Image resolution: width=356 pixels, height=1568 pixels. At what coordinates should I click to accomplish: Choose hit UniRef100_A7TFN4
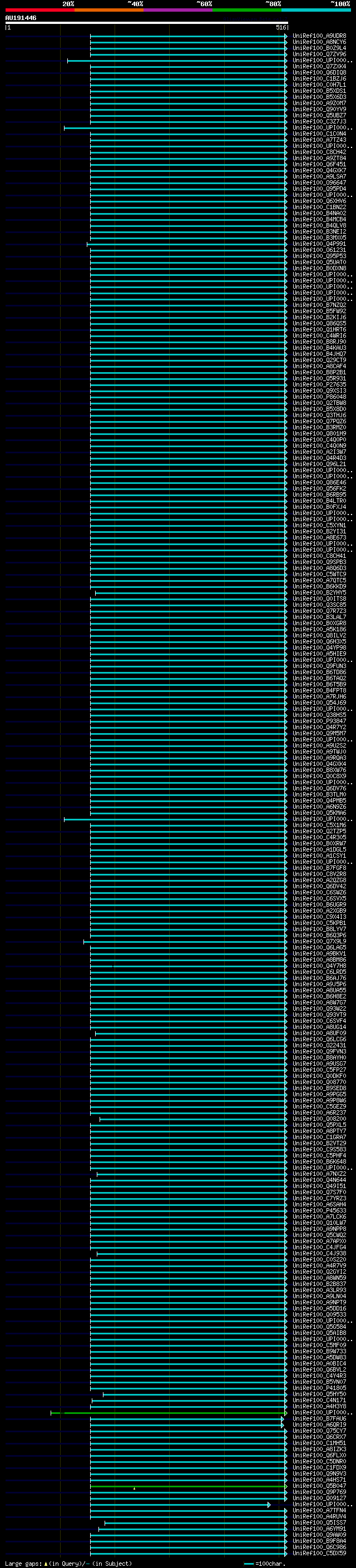[x=319, y=1511]
